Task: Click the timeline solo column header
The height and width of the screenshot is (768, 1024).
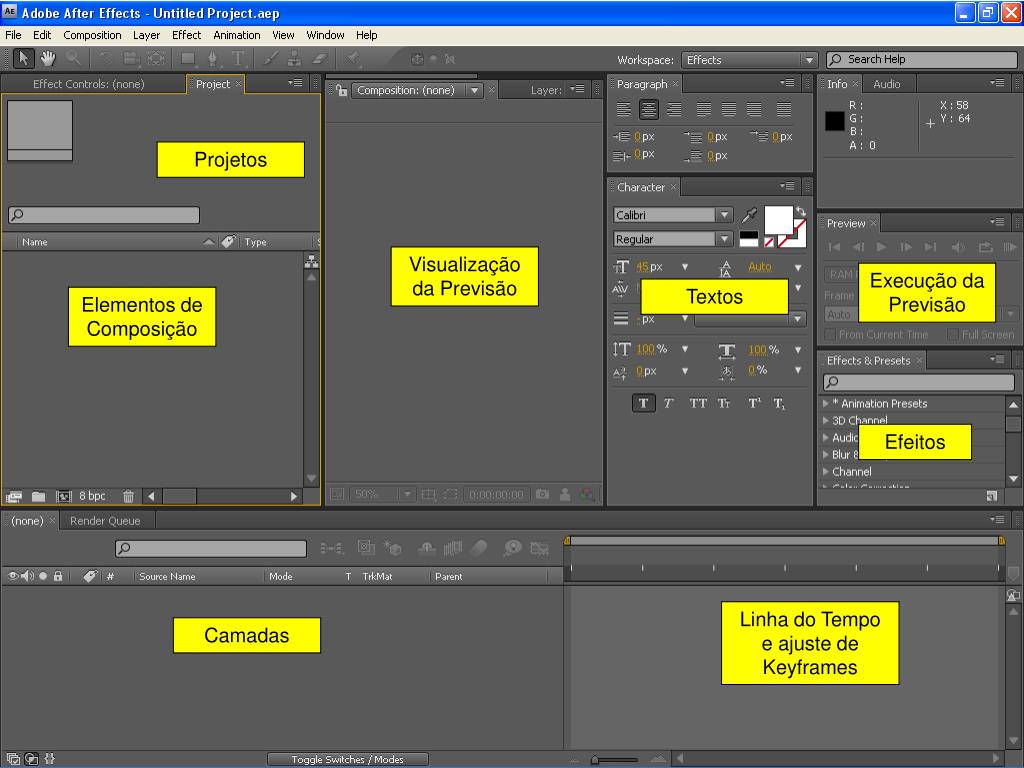Action: (43, 576)
